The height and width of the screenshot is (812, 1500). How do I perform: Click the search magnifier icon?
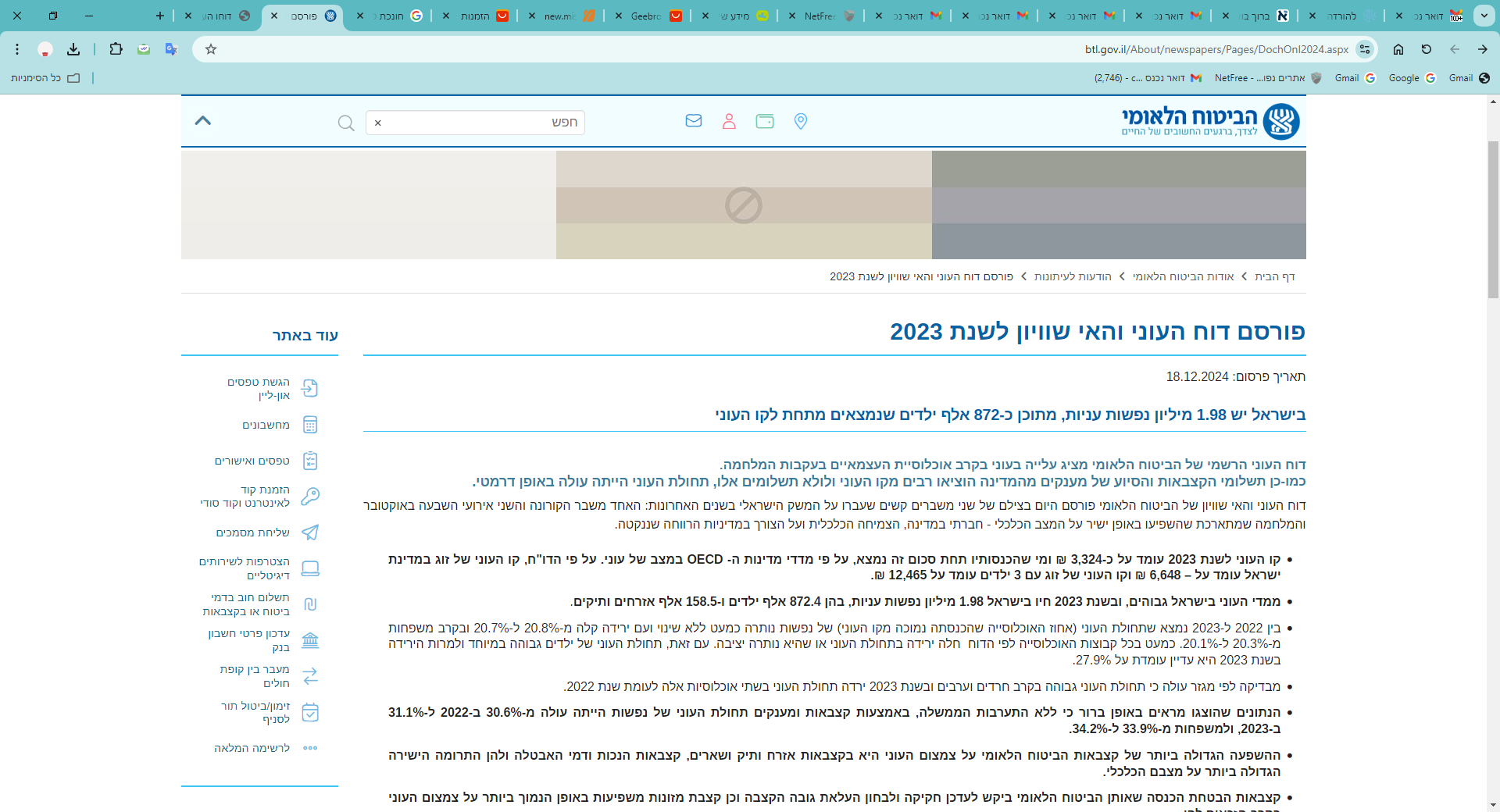click(x=345, y=123)
